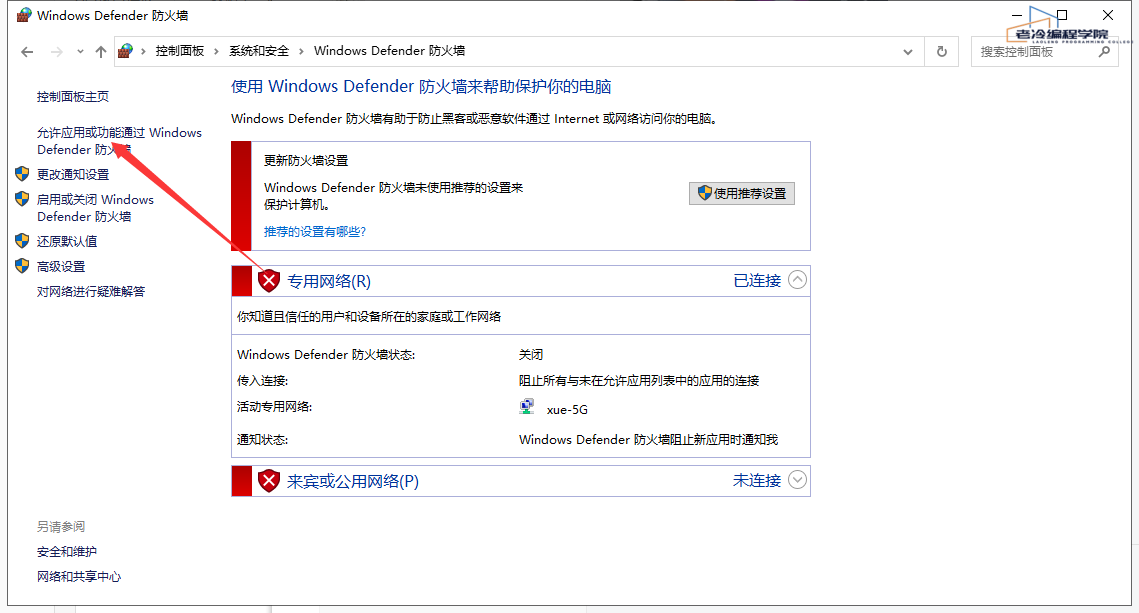The width and height of the screenshot is (1139, 613).
Task: Open 启用或关闭 Windows Defender 防火墙 link
Action: 95,208
